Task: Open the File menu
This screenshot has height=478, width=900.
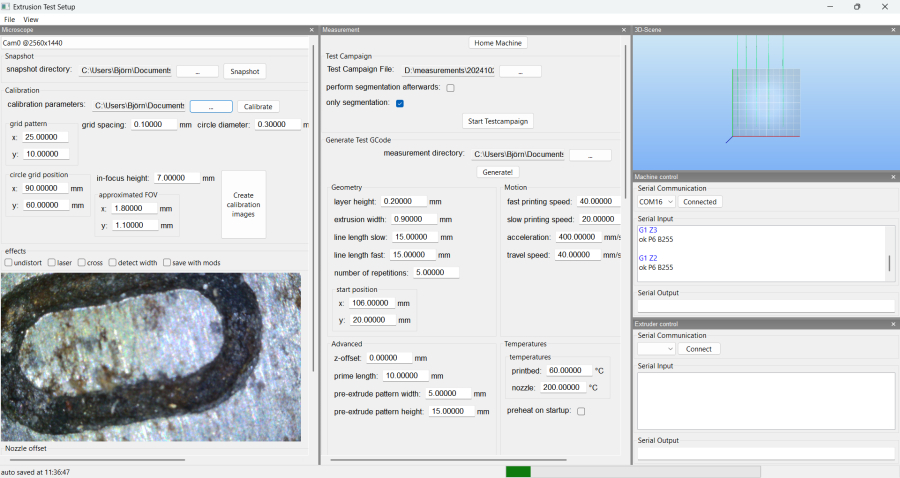Action: tap(10, 19)
